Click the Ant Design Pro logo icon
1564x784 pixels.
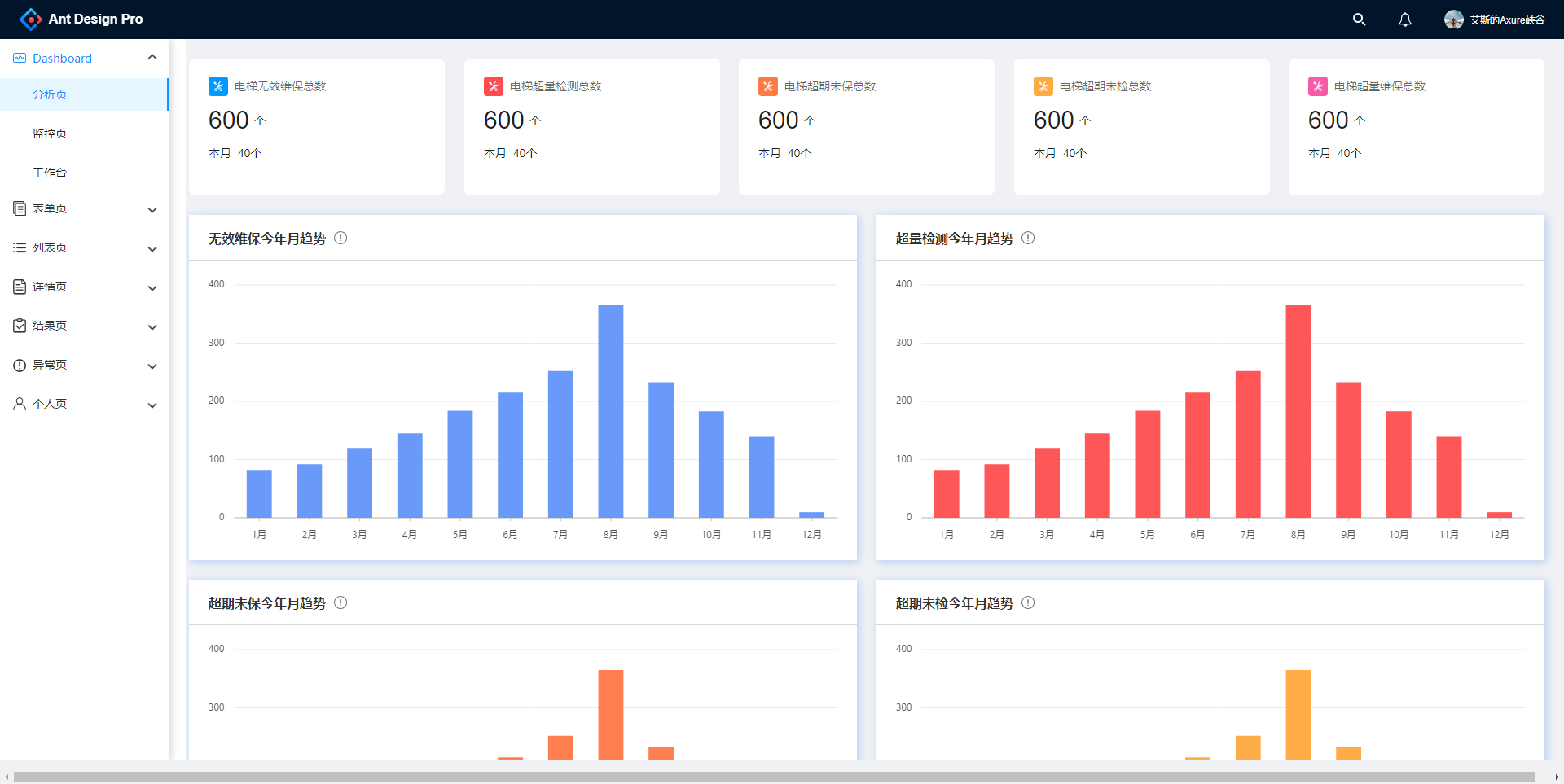coord(30,19)
